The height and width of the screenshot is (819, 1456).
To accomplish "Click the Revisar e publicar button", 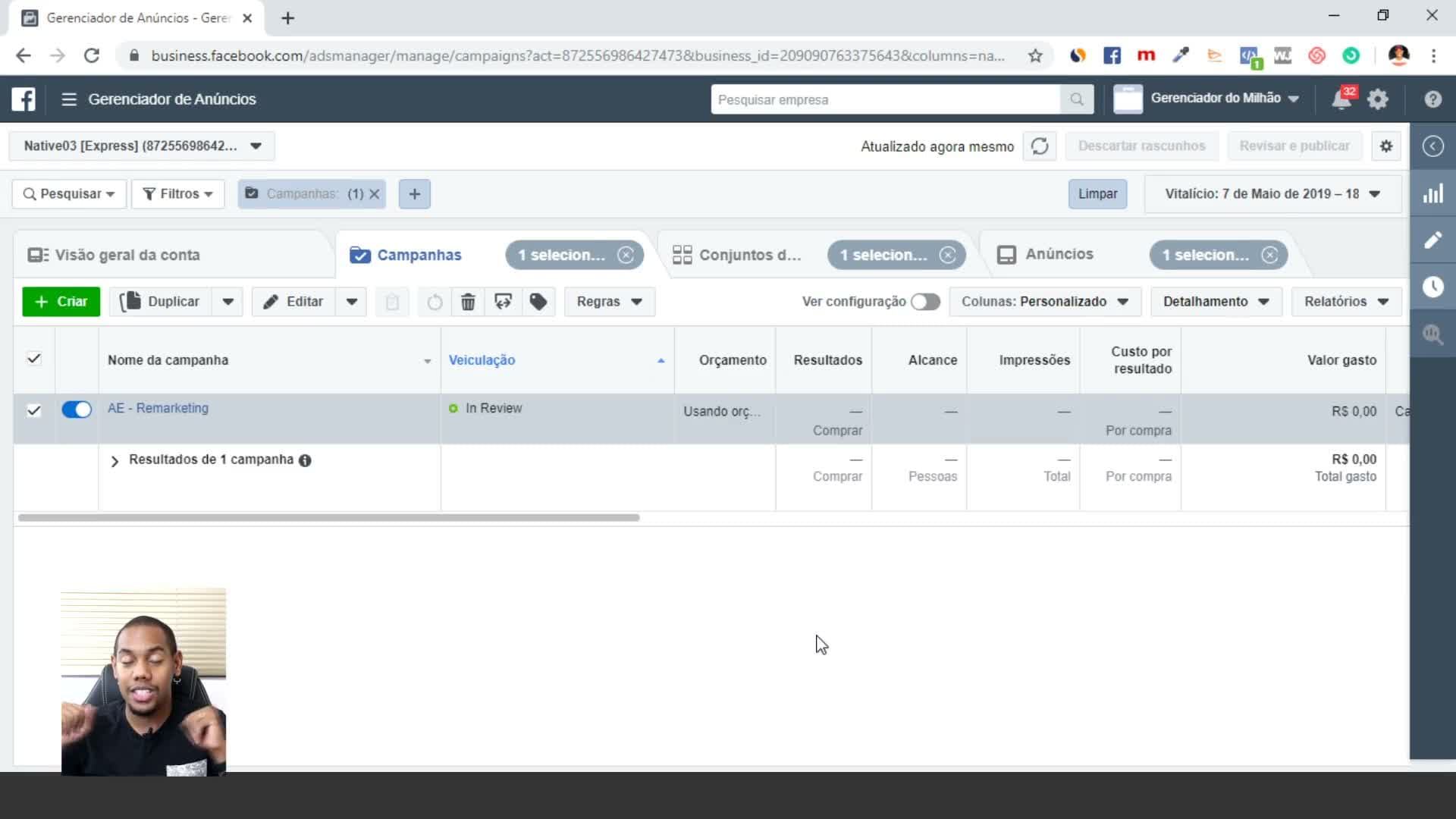I will [x=1294, y=146].
